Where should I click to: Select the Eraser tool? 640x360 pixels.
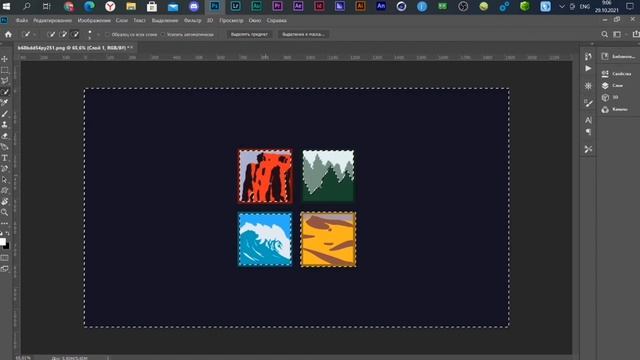4,136
